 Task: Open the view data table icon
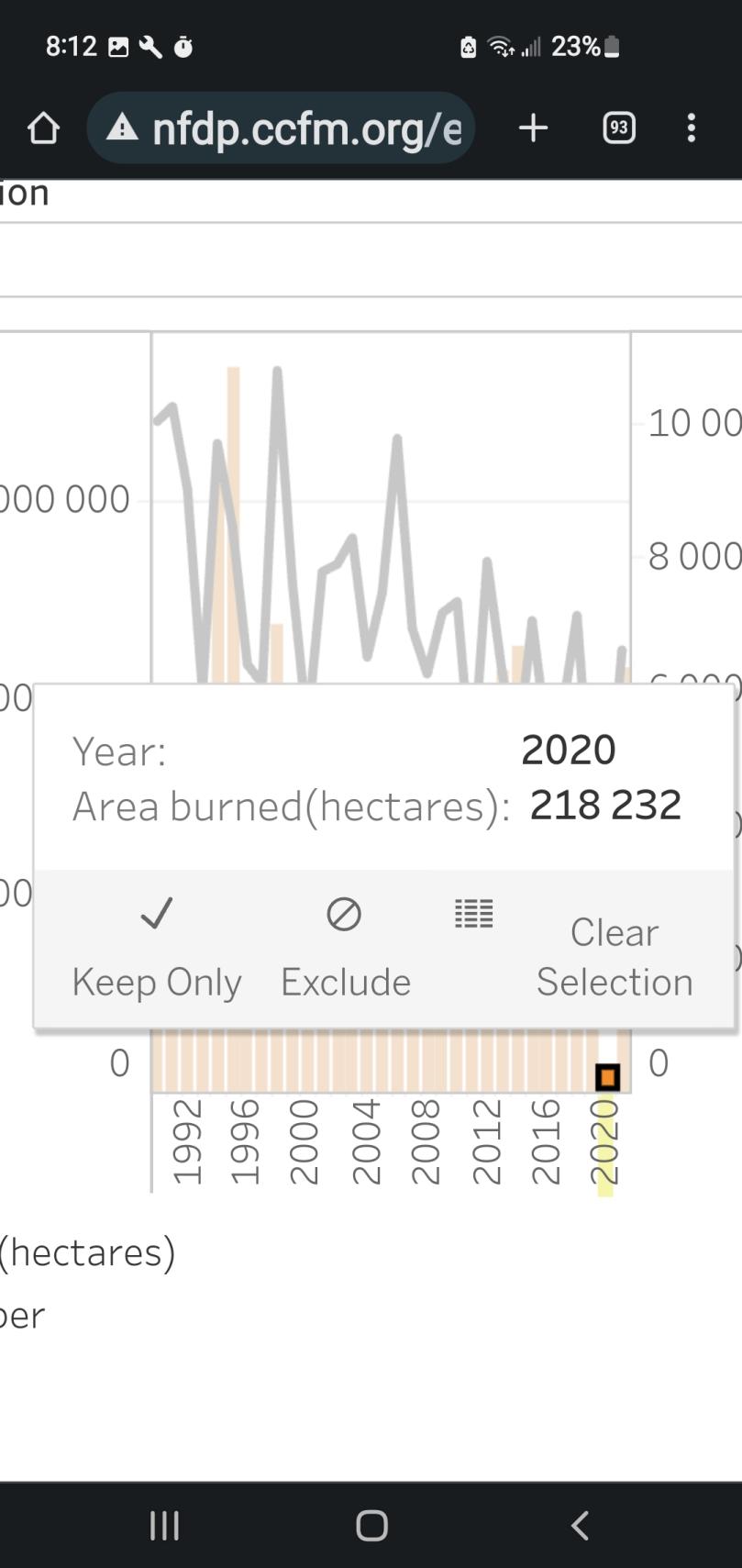click(x=474, y=913)
